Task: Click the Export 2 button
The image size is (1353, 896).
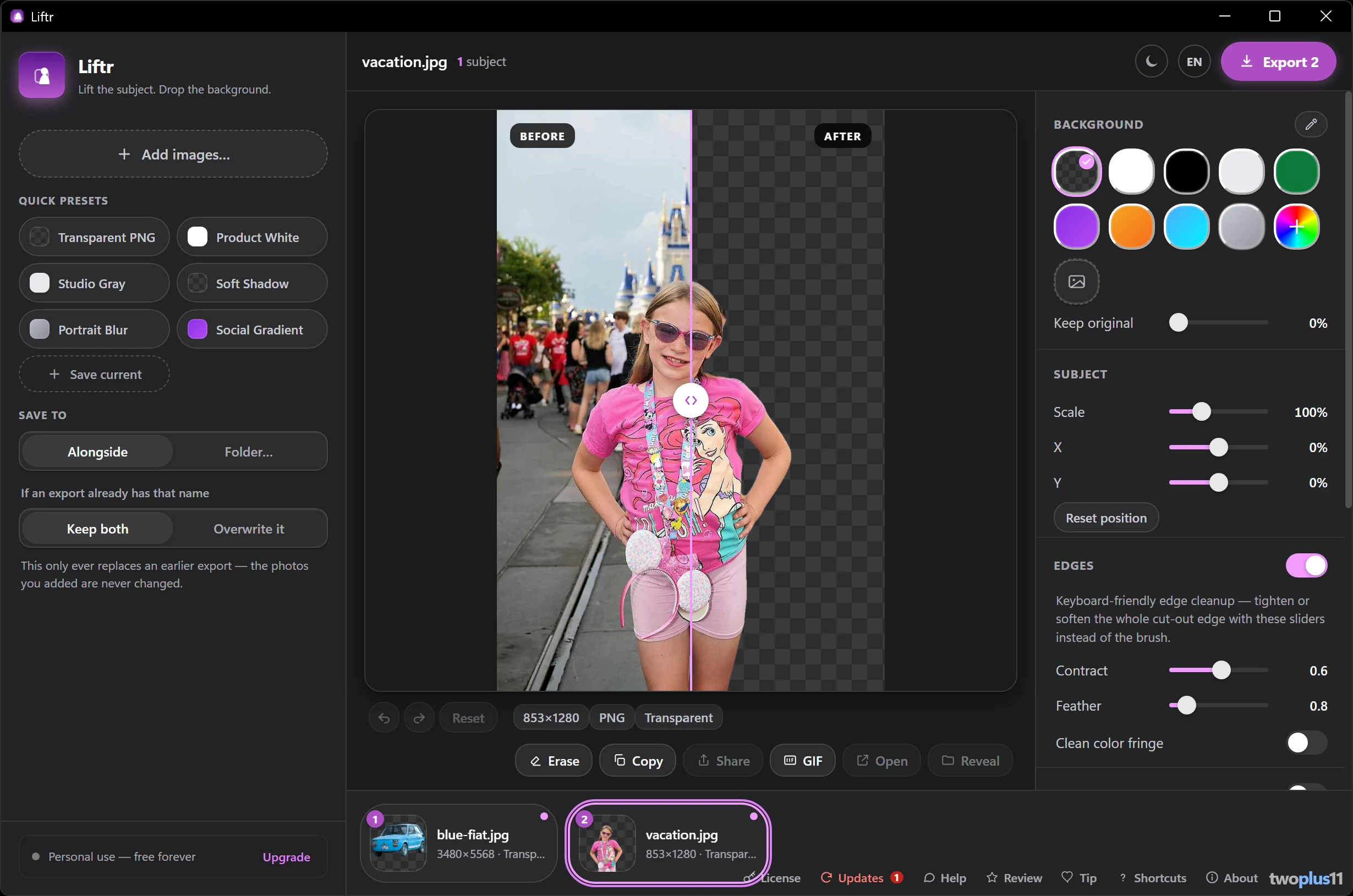Action: point(1278,62)
